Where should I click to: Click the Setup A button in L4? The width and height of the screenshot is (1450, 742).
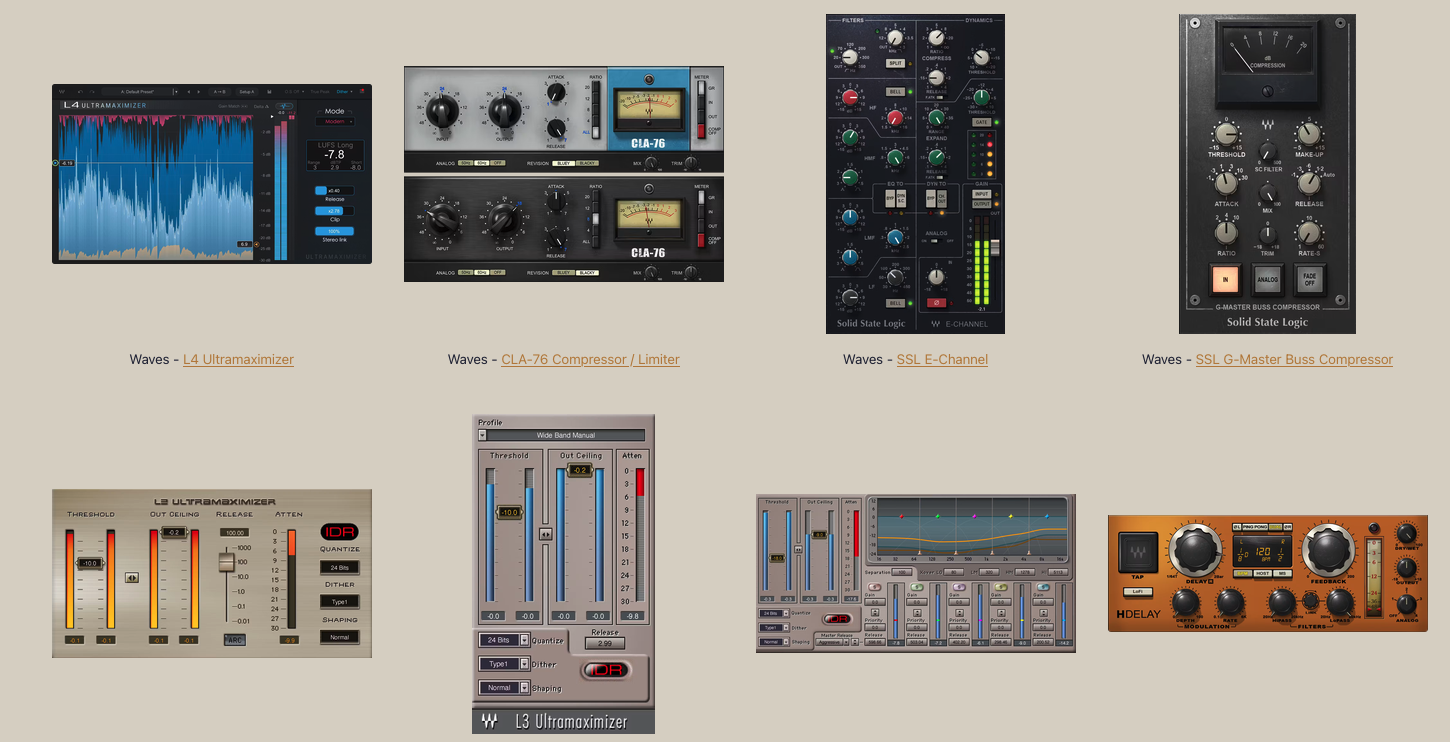(246, 91)
